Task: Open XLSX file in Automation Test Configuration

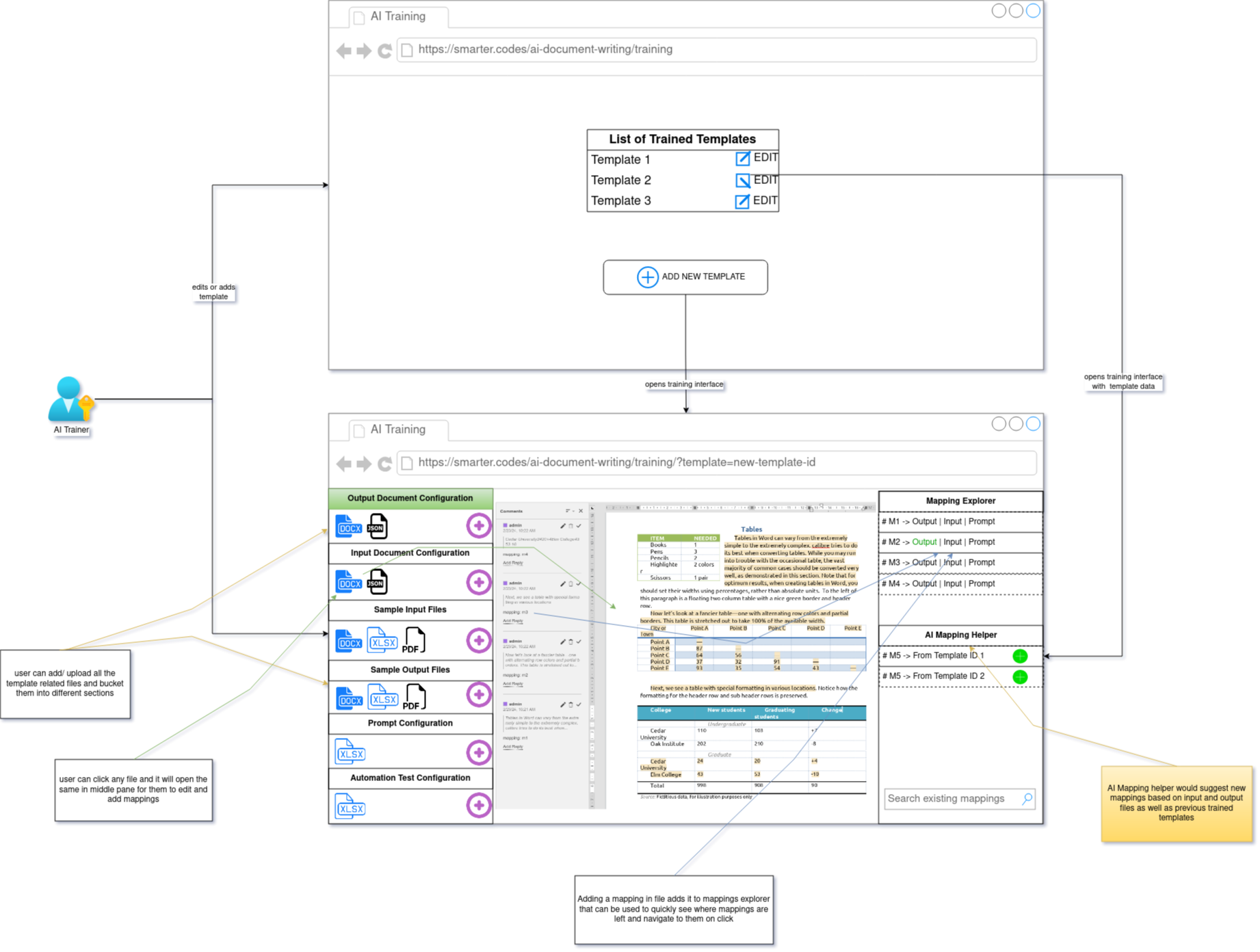Action: click(x=350, y=807)
